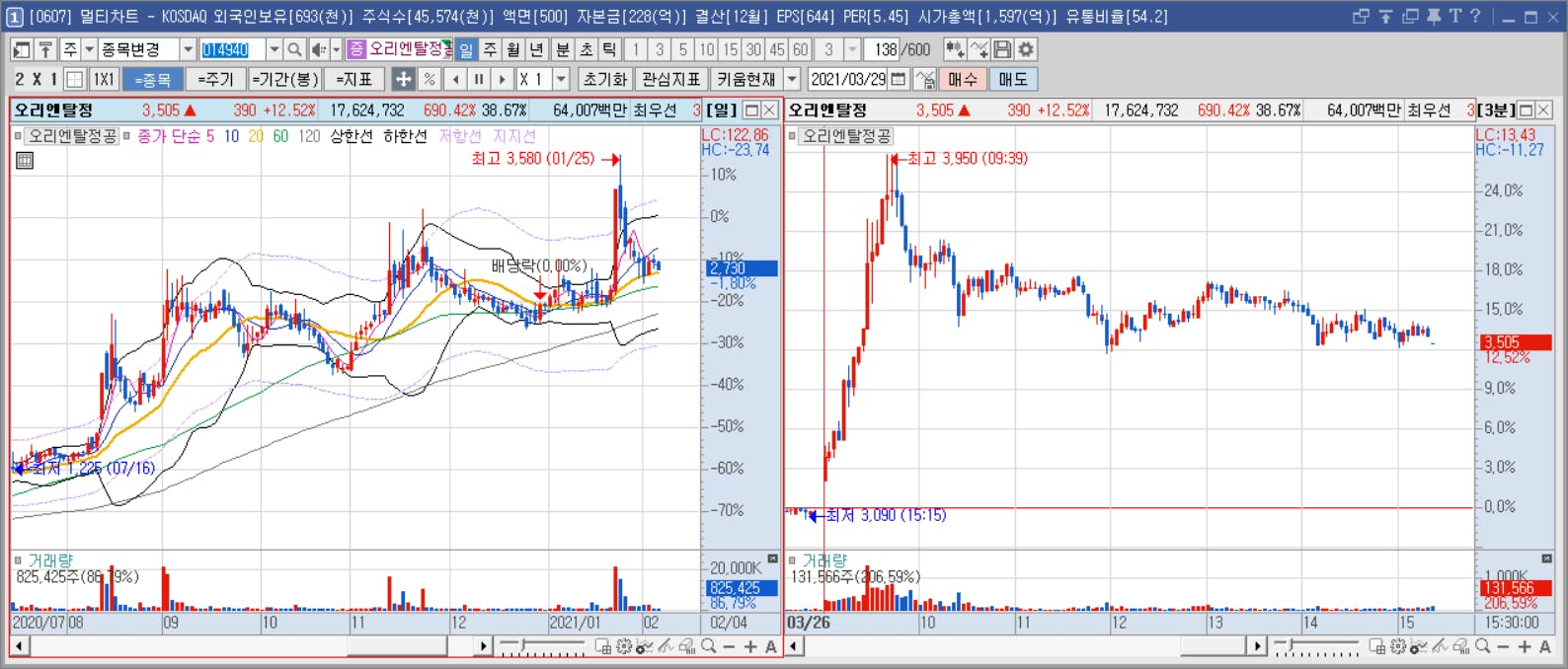Select daily (일) period toggle
The image size is (1568, 669).
point(466,49)
